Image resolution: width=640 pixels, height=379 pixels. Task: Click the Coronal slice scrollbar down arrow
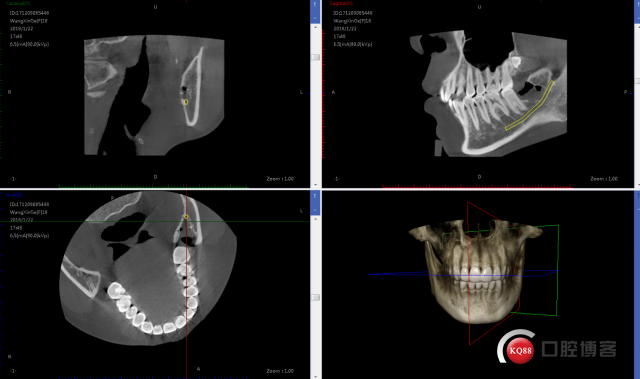click(315, 185)
